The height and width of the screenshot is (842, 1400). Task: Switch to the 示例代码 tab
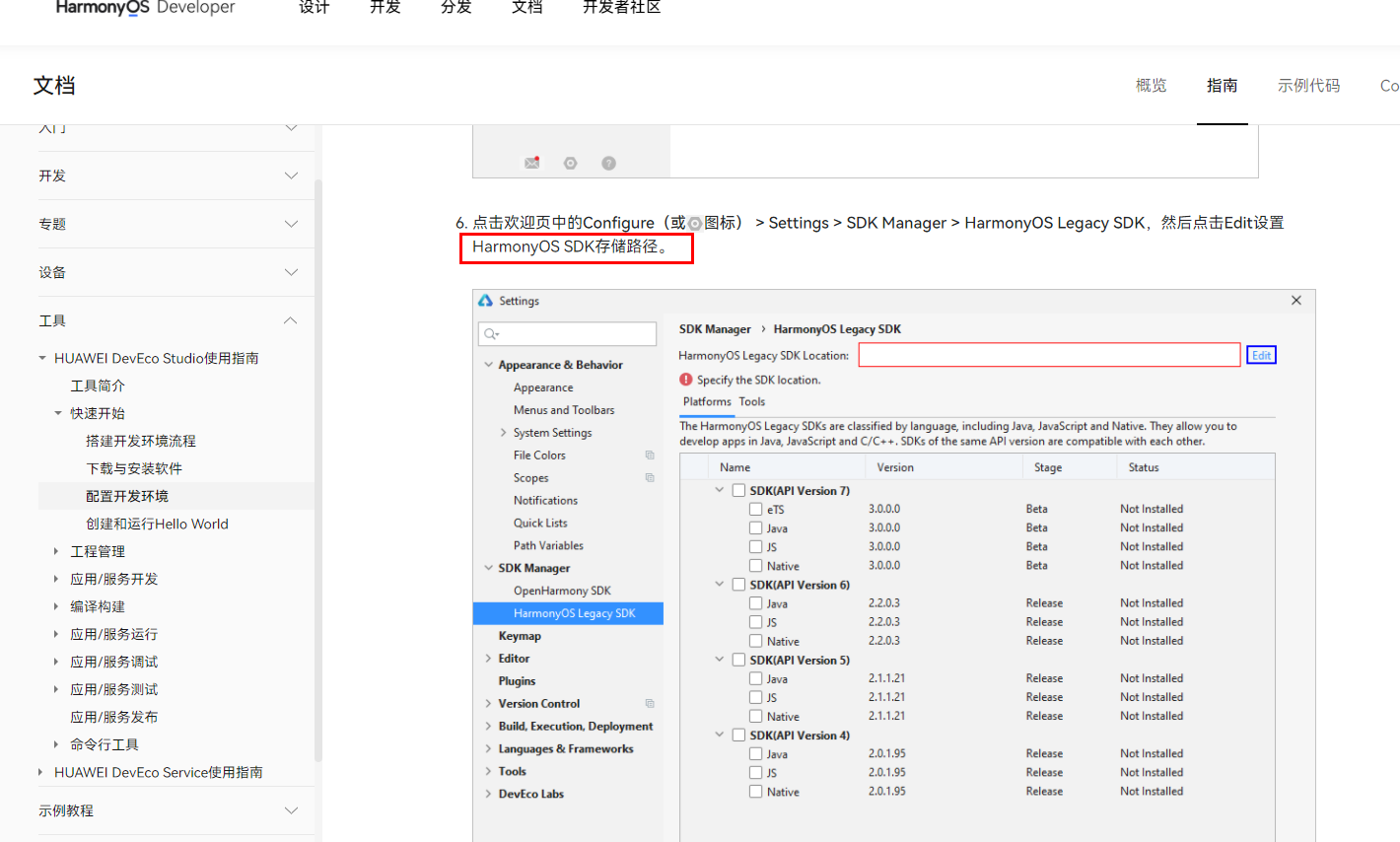click(x=1309, y=86)
